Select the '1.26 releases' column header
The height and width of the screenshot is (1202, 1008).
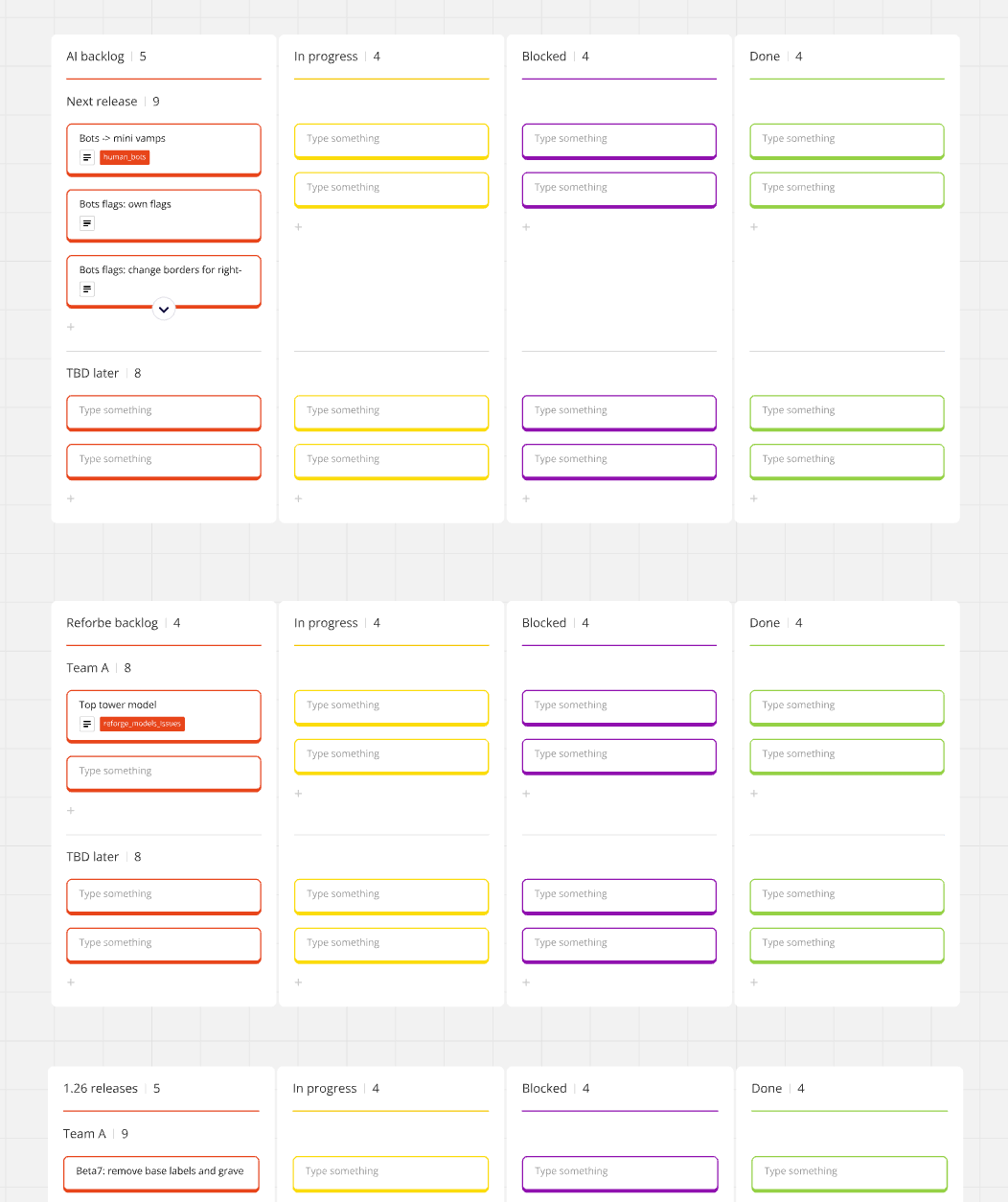[101, 1089]
